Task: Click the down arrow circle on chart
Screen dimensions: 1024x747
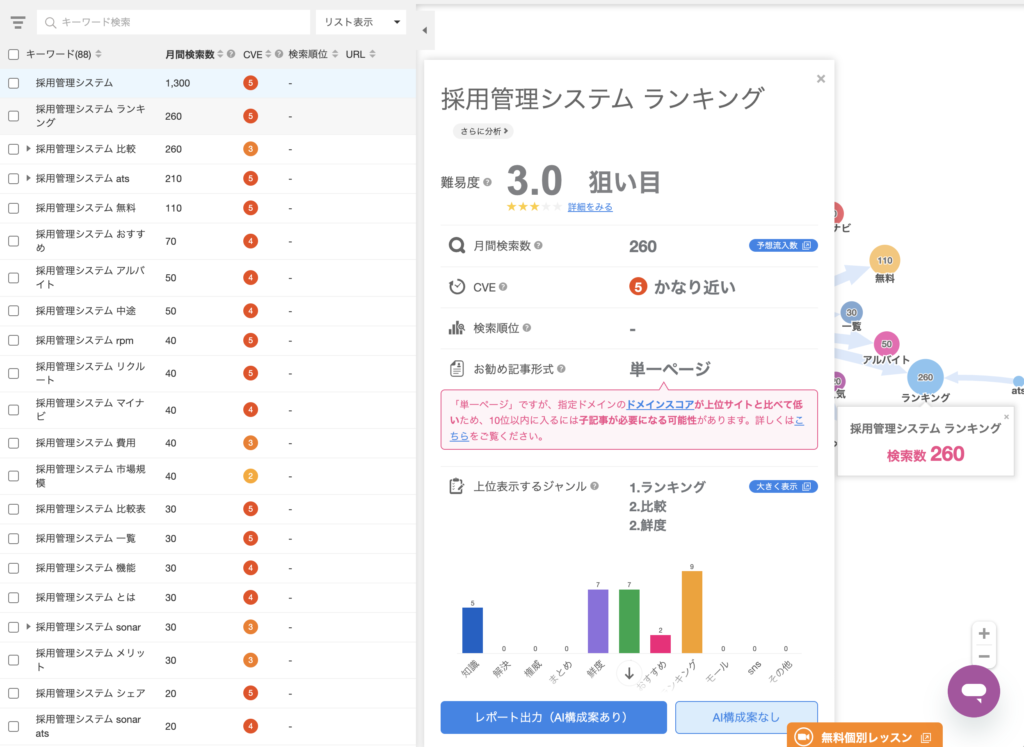Action: click(x=629, y=672)
